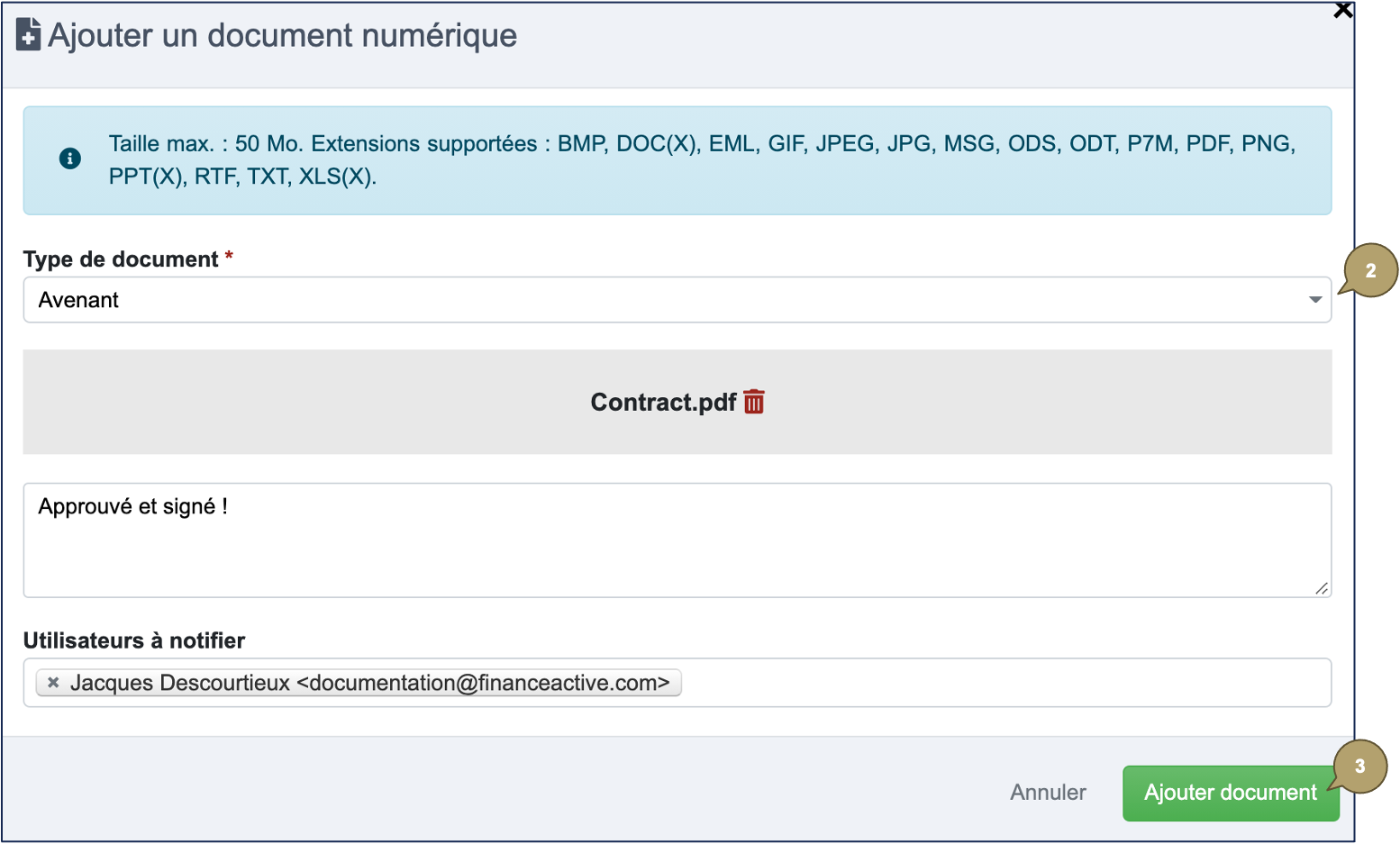
Task: Click the dropdown arrow beside Avenant
Action: (1314, 300)
